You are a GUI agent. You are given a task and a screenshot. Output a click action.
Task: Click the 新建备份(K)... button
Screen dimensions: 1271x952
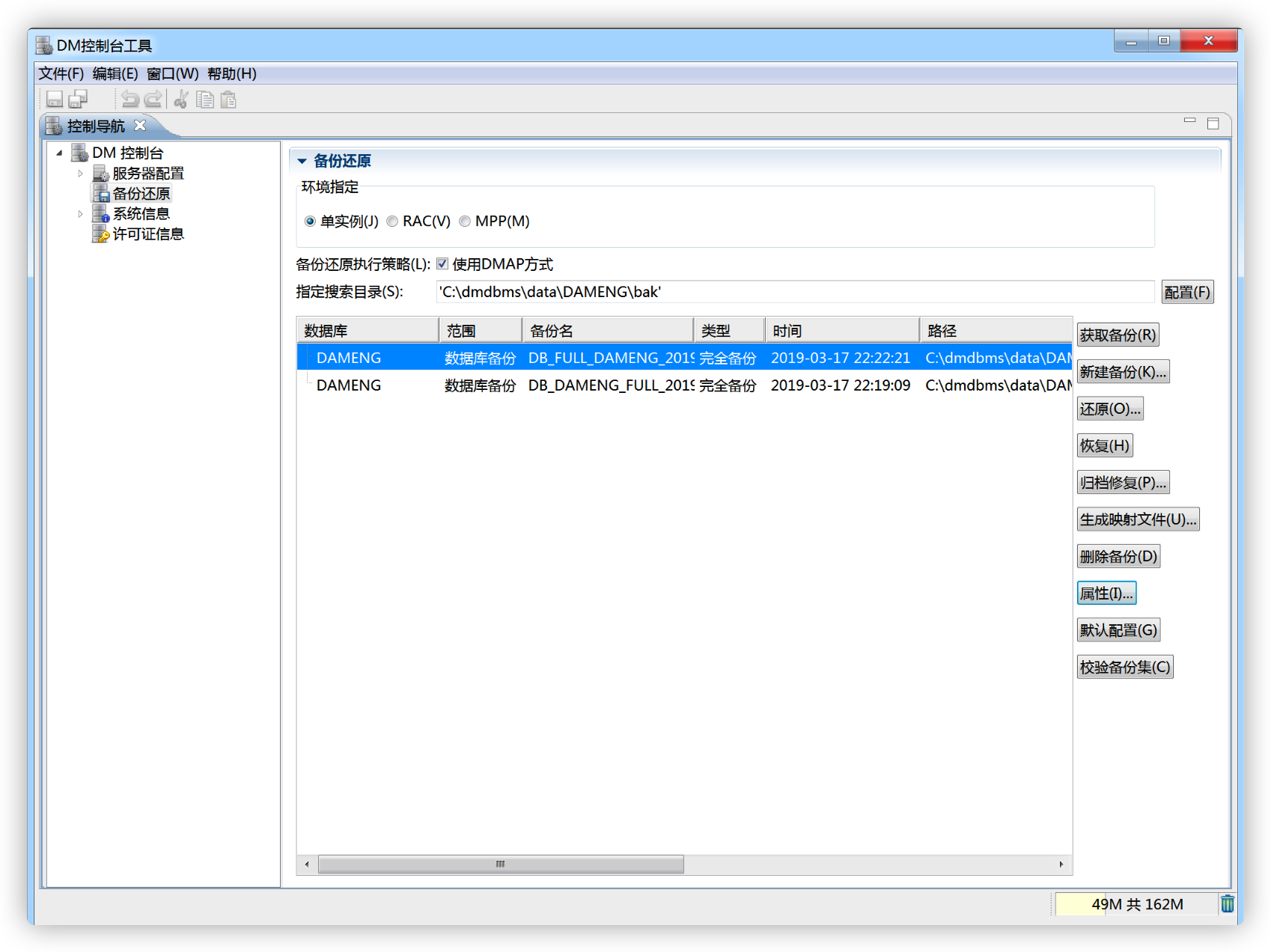pyautogui.click(x=1123, y=371)
